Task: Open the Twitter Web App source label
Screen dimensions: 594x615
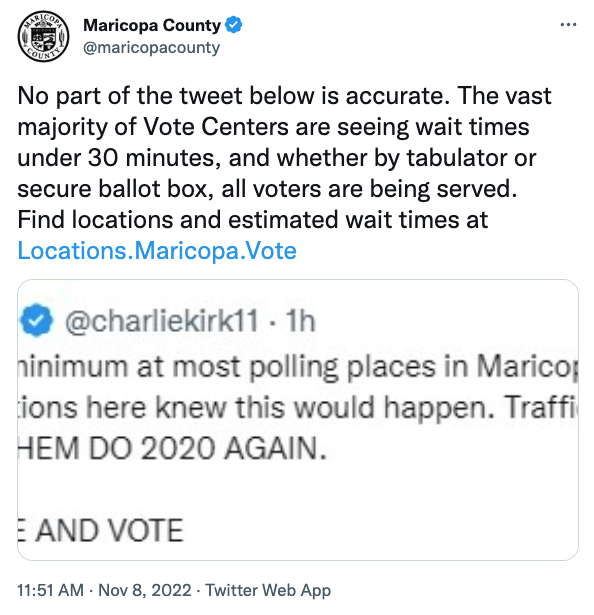Action: coord(268,590)
